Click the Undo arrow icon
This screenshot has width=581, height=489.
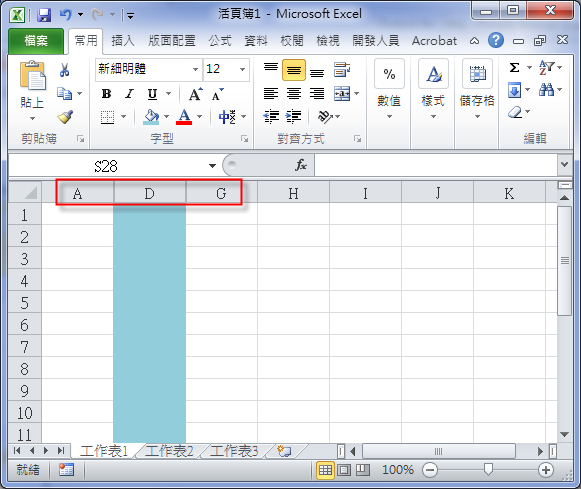pos(66,15)
